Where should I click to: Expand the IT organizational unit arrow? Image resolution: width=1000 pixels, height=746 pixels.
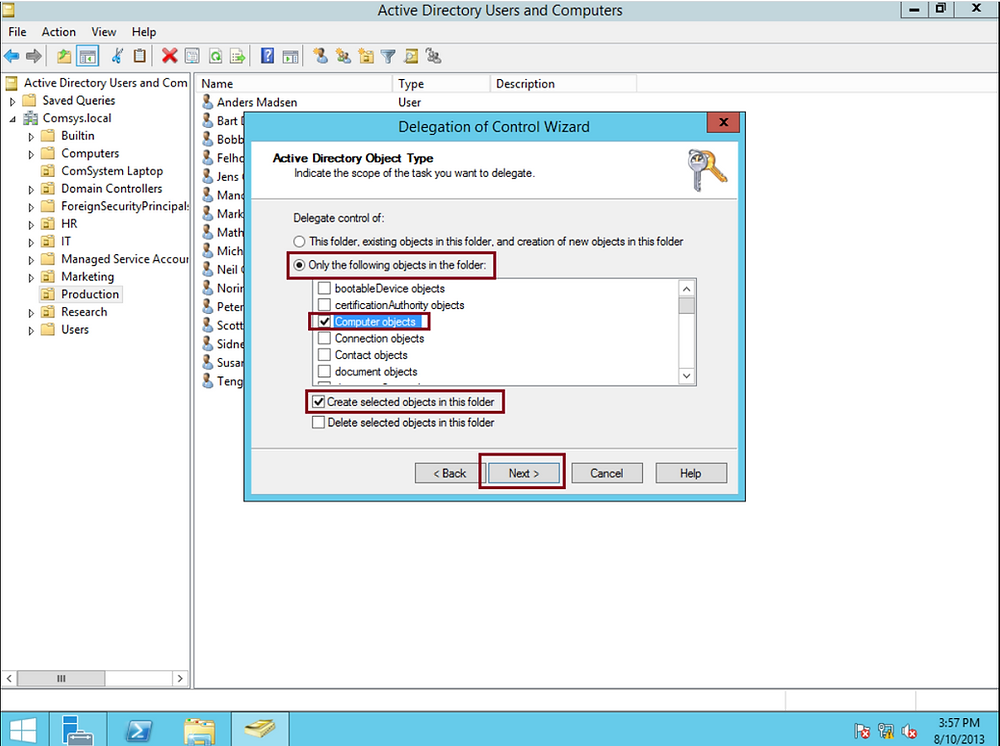tap(31, 242)
